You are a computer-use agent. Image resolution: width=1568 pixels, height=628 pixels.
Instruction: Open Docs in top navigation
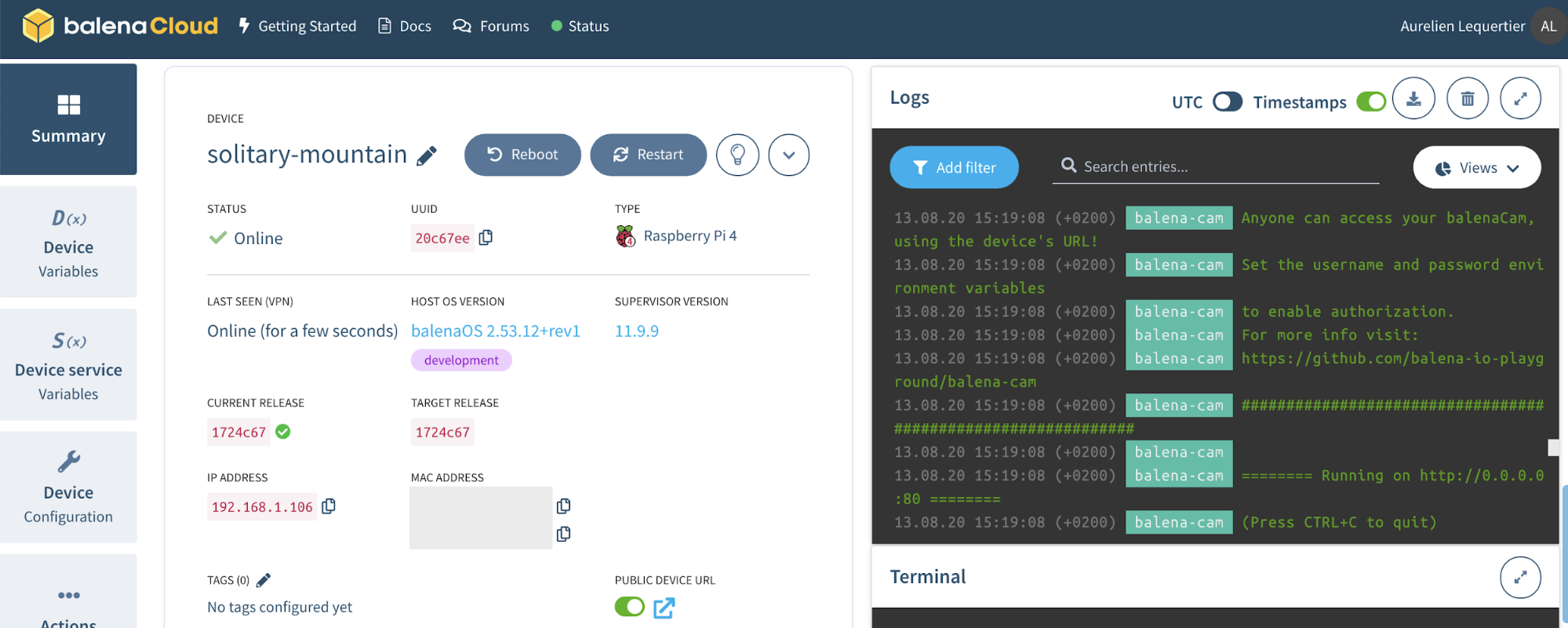[405, 26]
